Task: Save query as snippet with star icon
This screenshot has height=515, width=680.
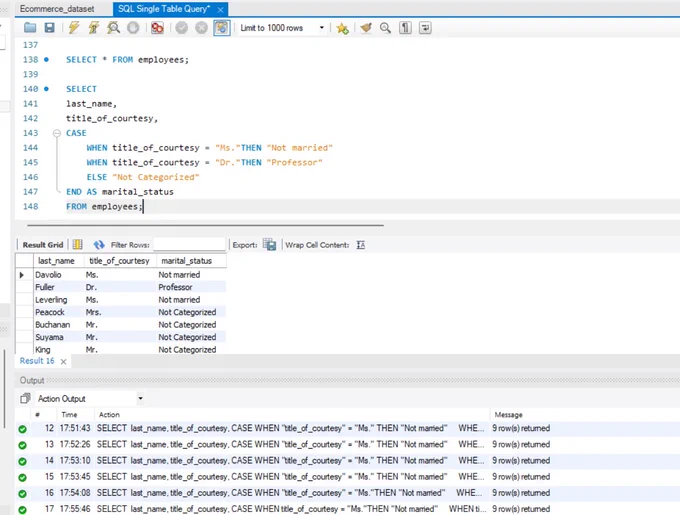Action: point(342,28)
